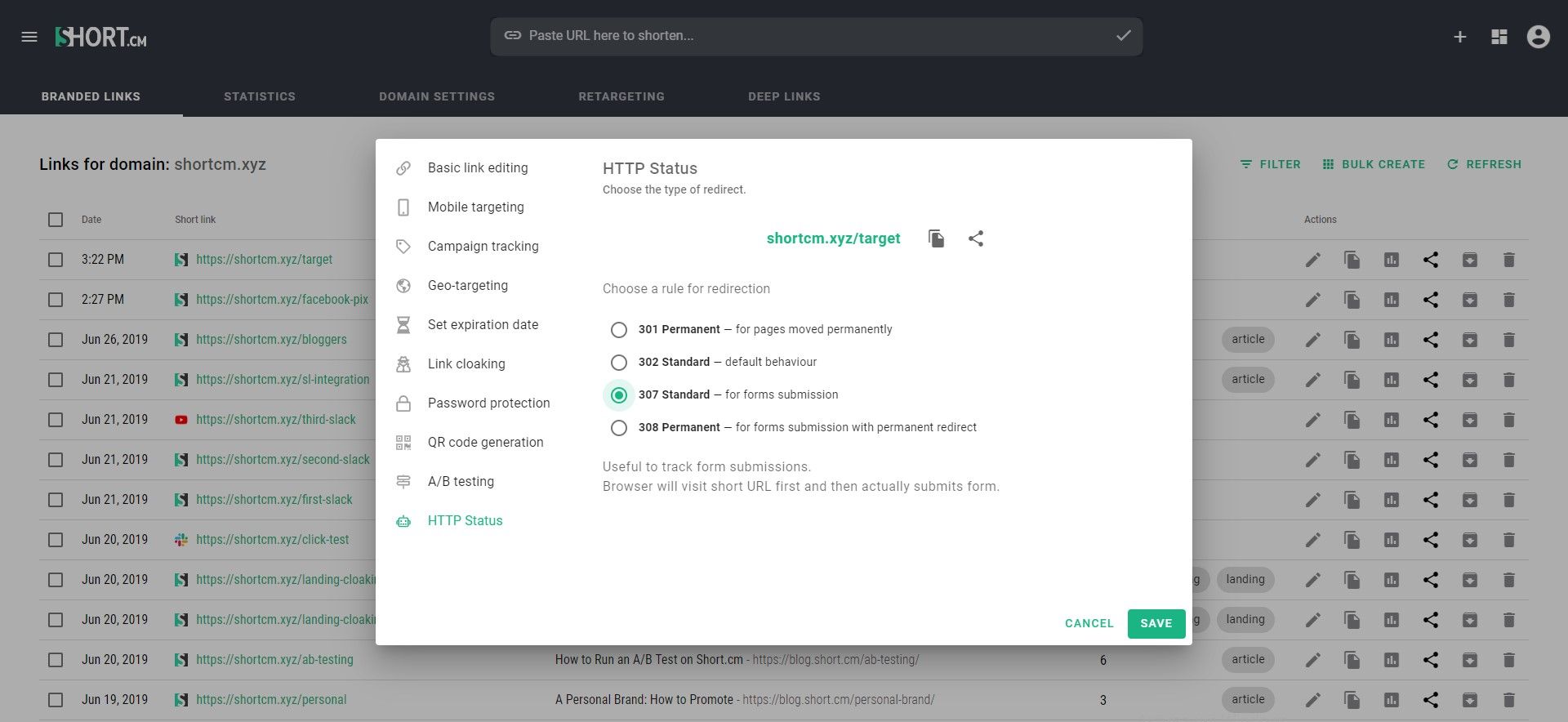1568x722 pixels.
Task: Switch to Retargeting tab
Action: (x=621, y=96)
